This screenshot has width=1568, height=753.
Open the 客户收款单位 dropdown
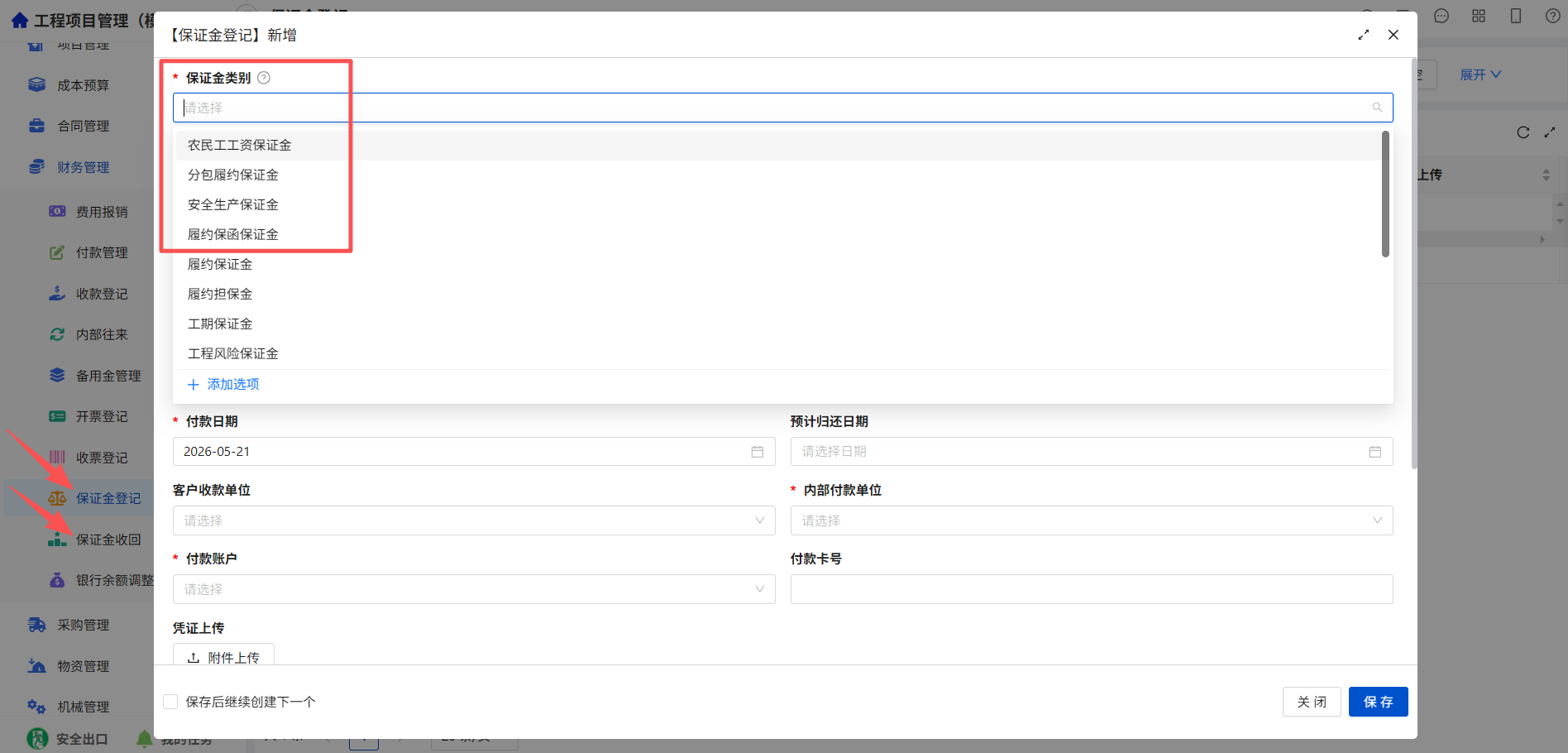474,520
